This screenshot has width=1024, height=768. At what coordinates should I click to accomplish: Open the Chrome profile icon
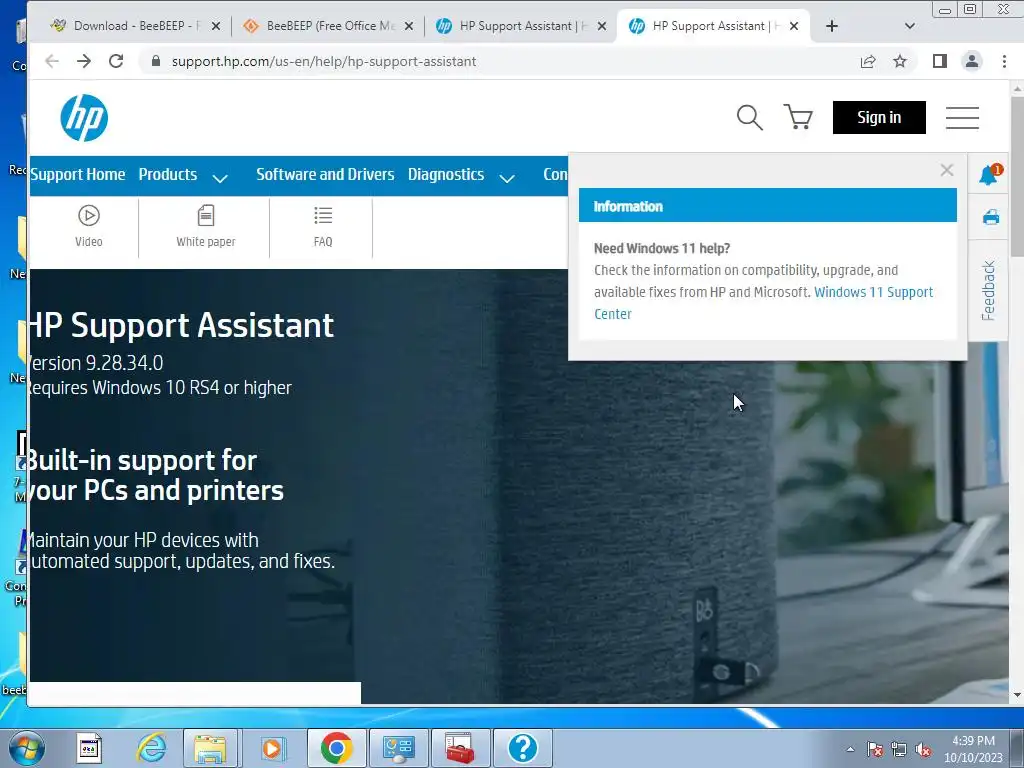(x=972, y=61)
